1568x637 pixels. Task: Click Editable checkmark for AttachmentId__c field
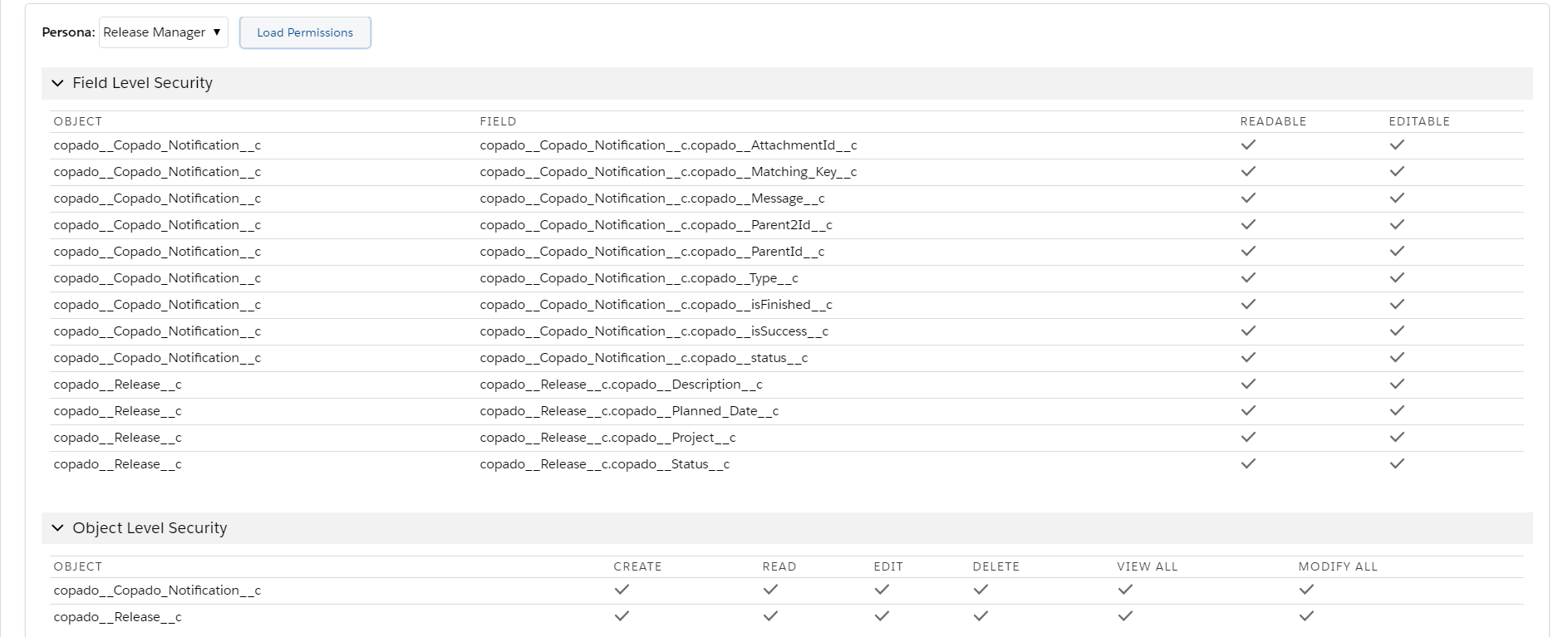(x=1397, y=145)
